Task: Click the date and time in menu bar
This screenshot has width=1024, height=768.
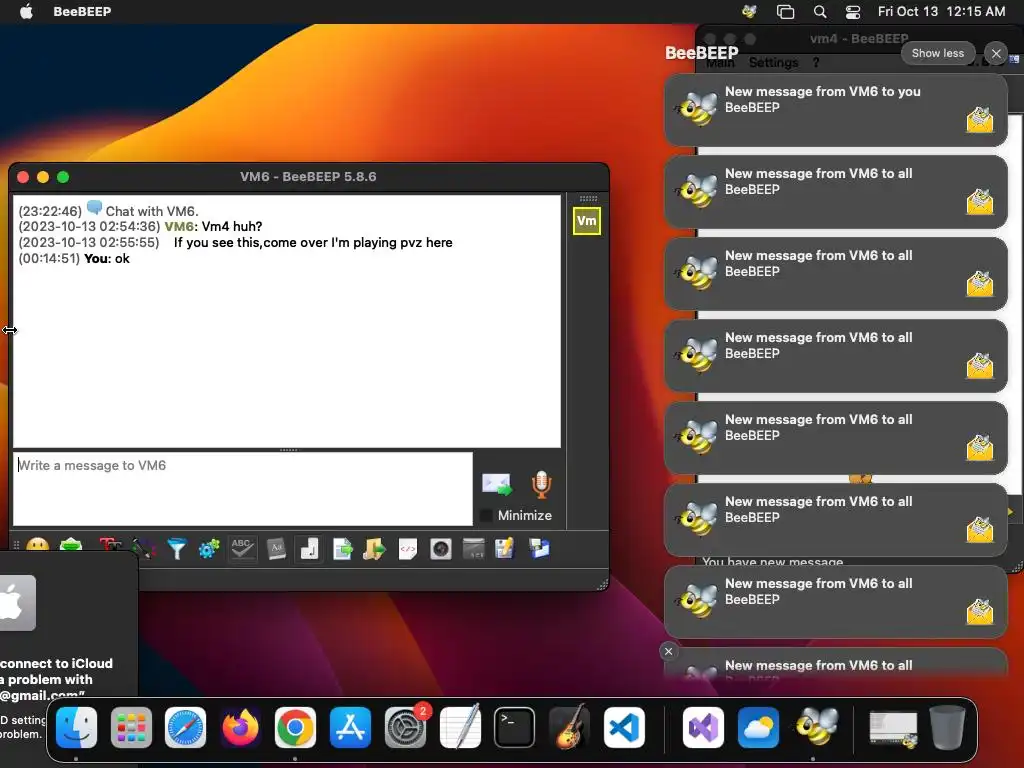Action: [941, 11]
